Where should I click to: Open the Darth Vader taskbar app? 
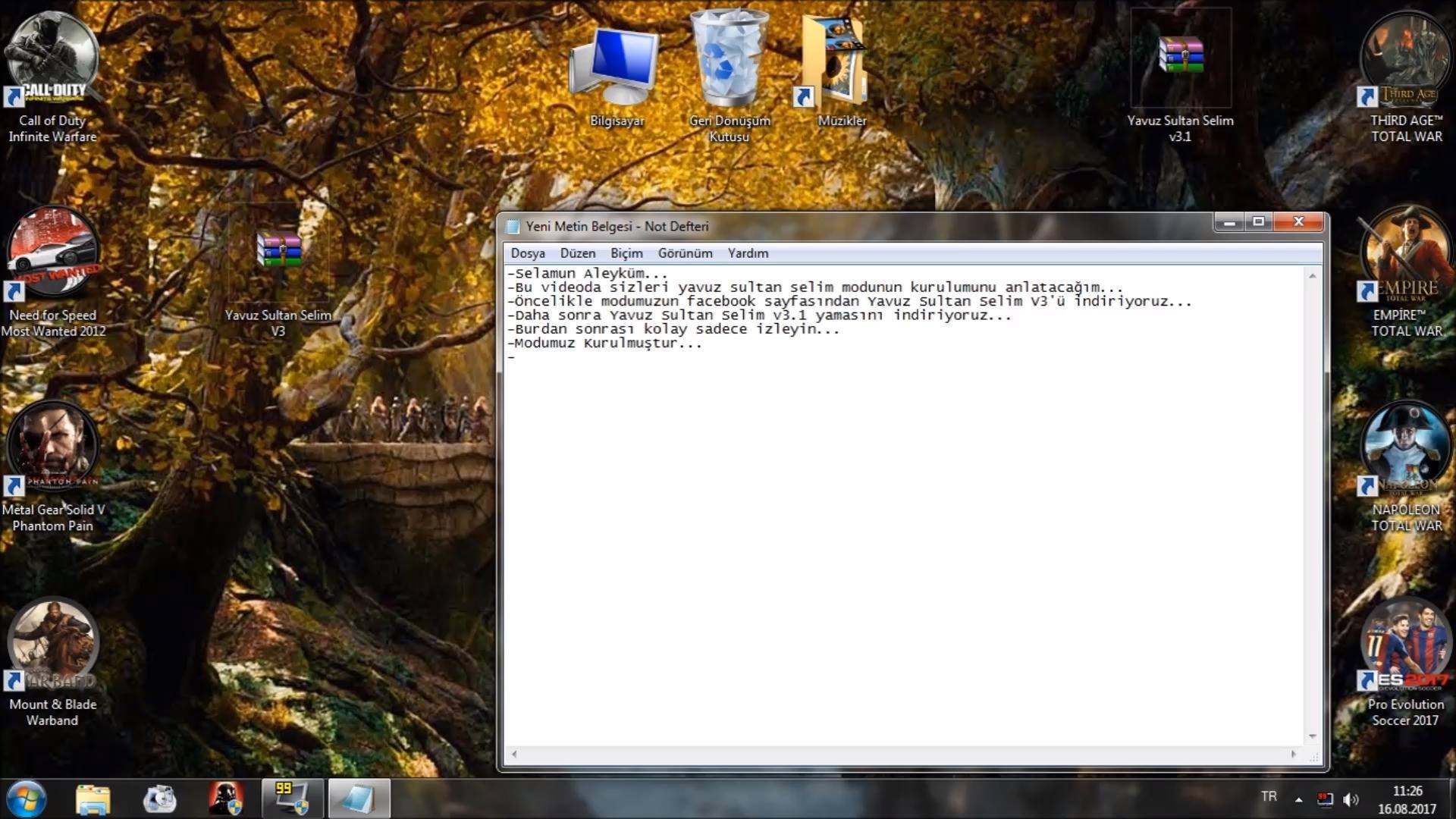pos(226,799)
